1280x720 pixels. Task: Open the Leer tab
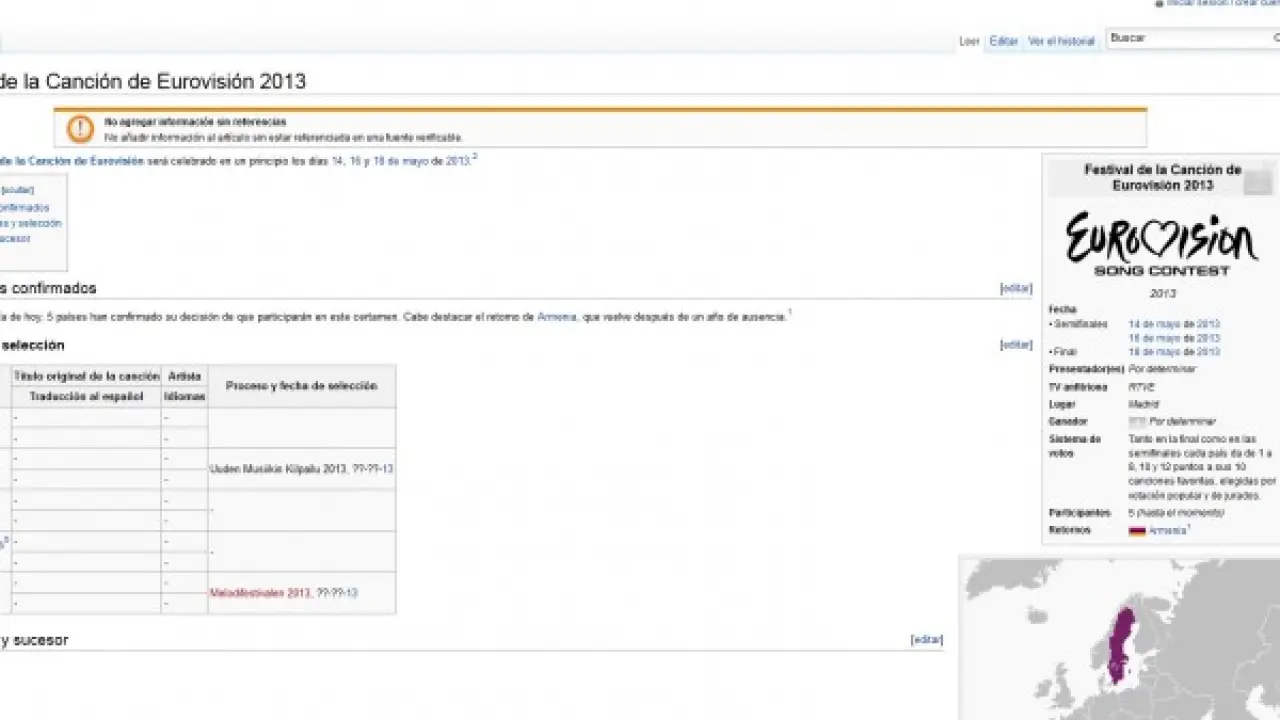[969, 41]
